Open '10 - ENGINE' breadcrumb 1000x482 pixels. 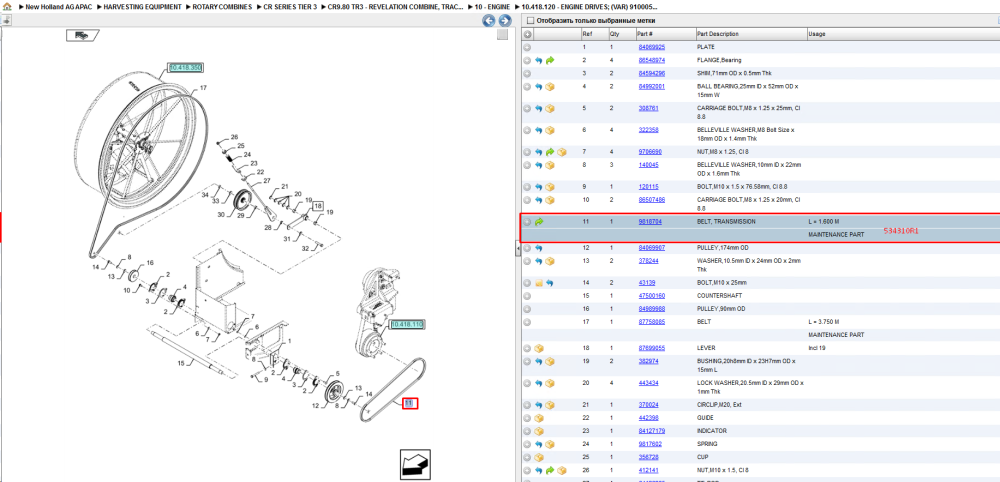pos(492,6)
